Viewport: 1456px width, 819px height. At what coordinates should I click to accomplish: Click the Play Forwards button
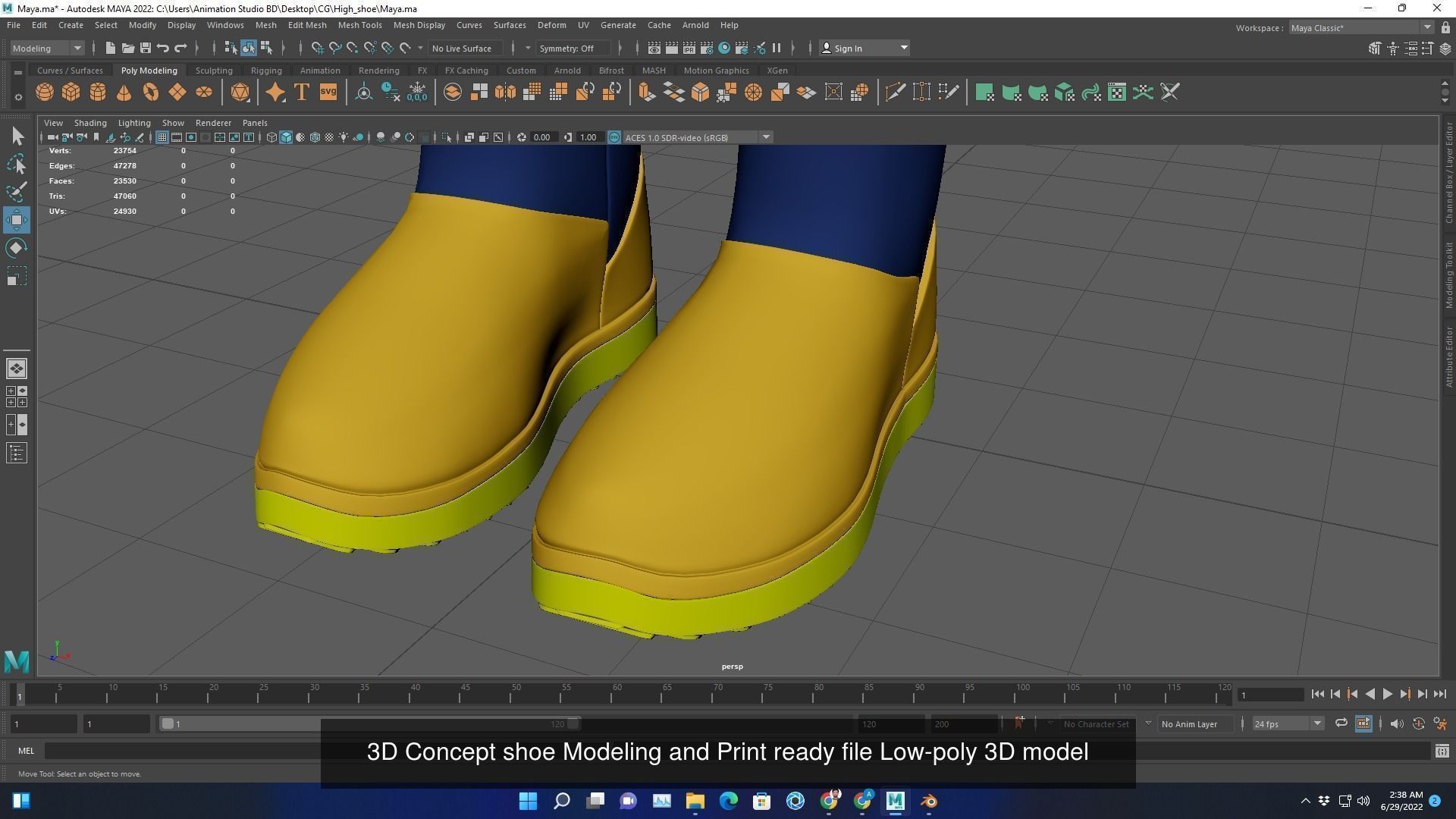[1387, 694]
